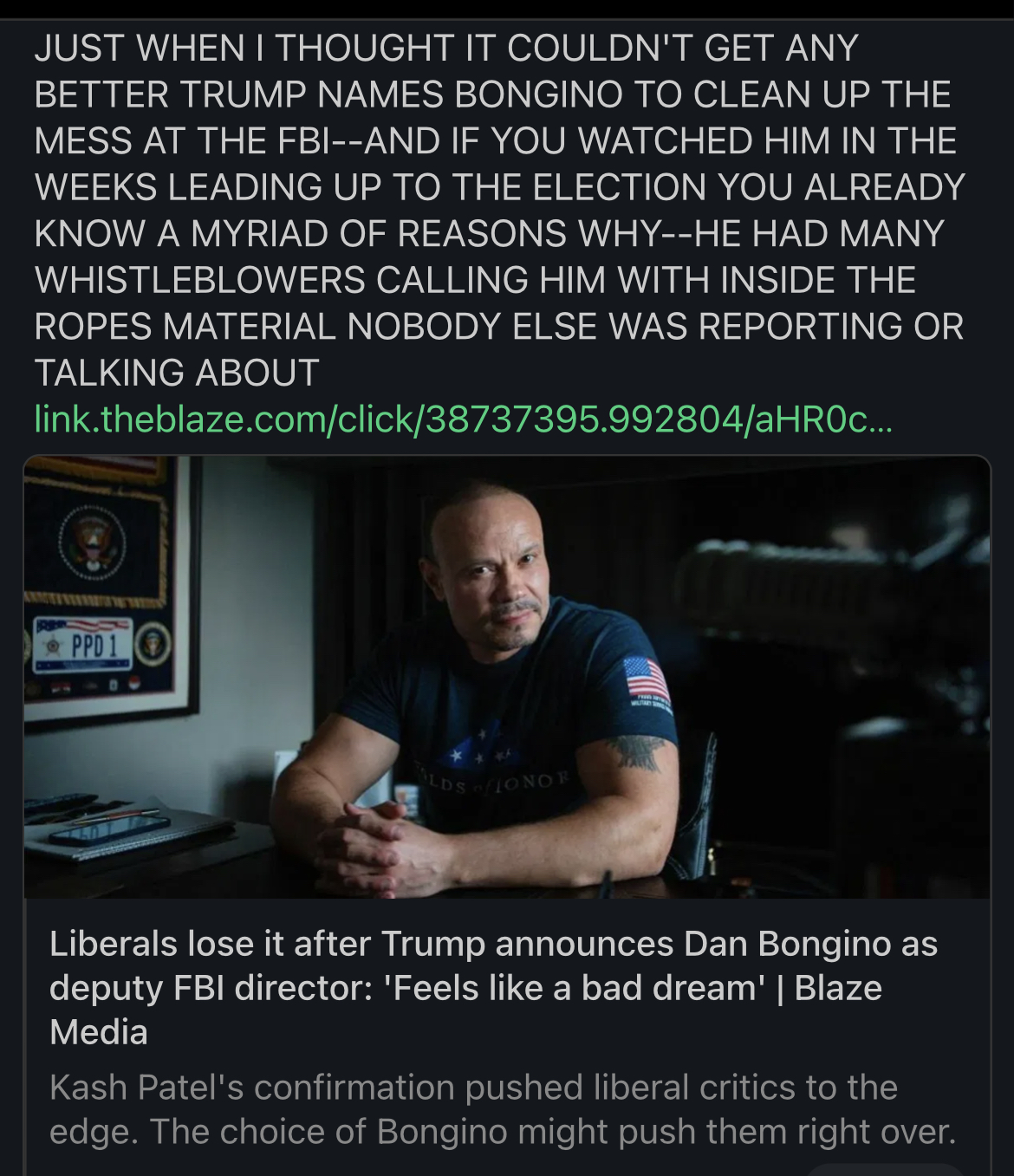This screenshot has height=1176, width=1014.
Task: Select the all-caps post text about Bongino
Action: click(499, 210)
